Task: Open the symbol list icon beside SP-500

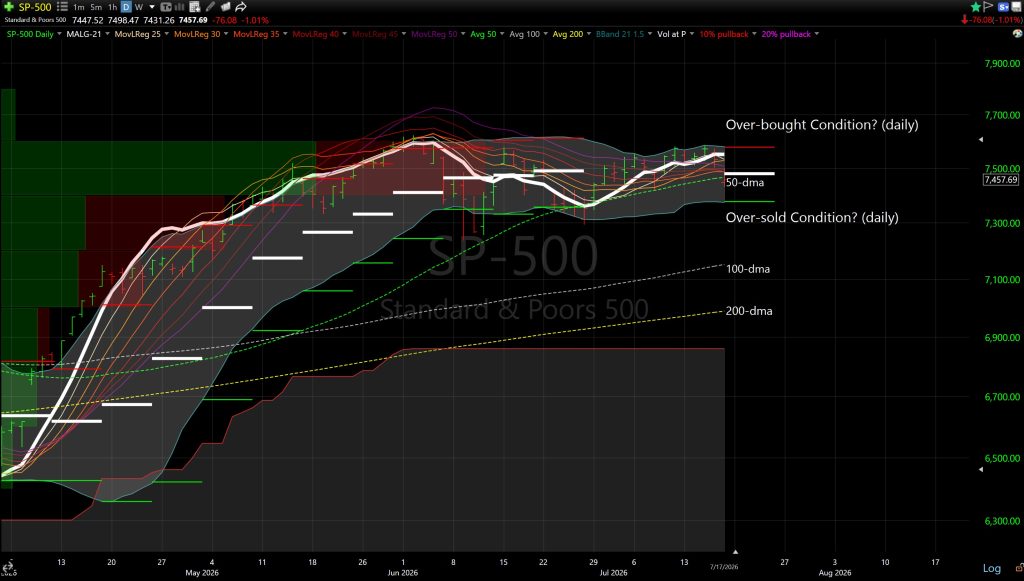Action: point(62,7)
